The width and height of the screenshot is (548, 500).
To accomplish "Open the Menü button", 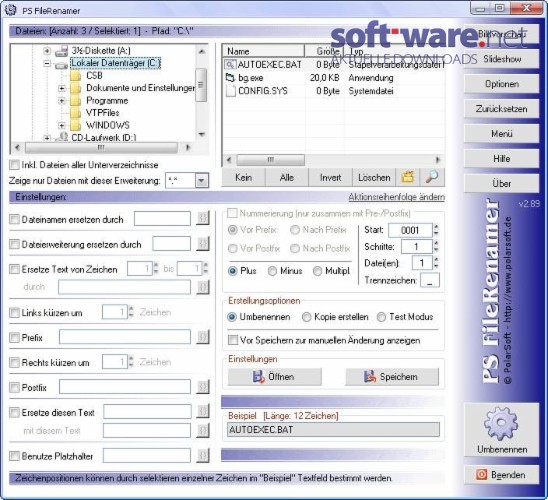I will click(x=502, y=133).
